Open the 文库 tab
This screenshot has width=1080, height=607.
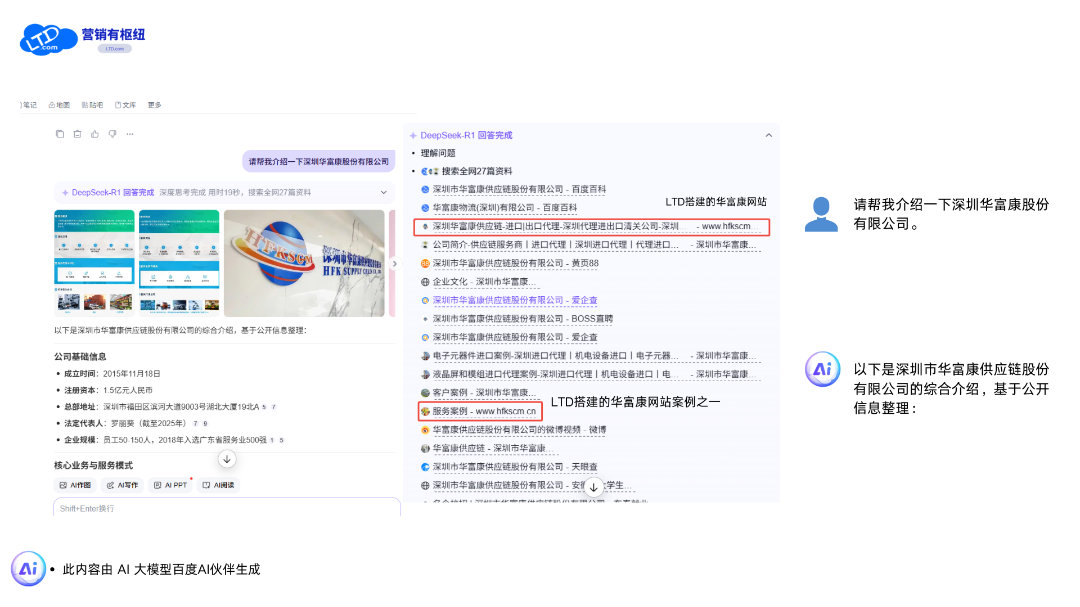pos(125,105)
